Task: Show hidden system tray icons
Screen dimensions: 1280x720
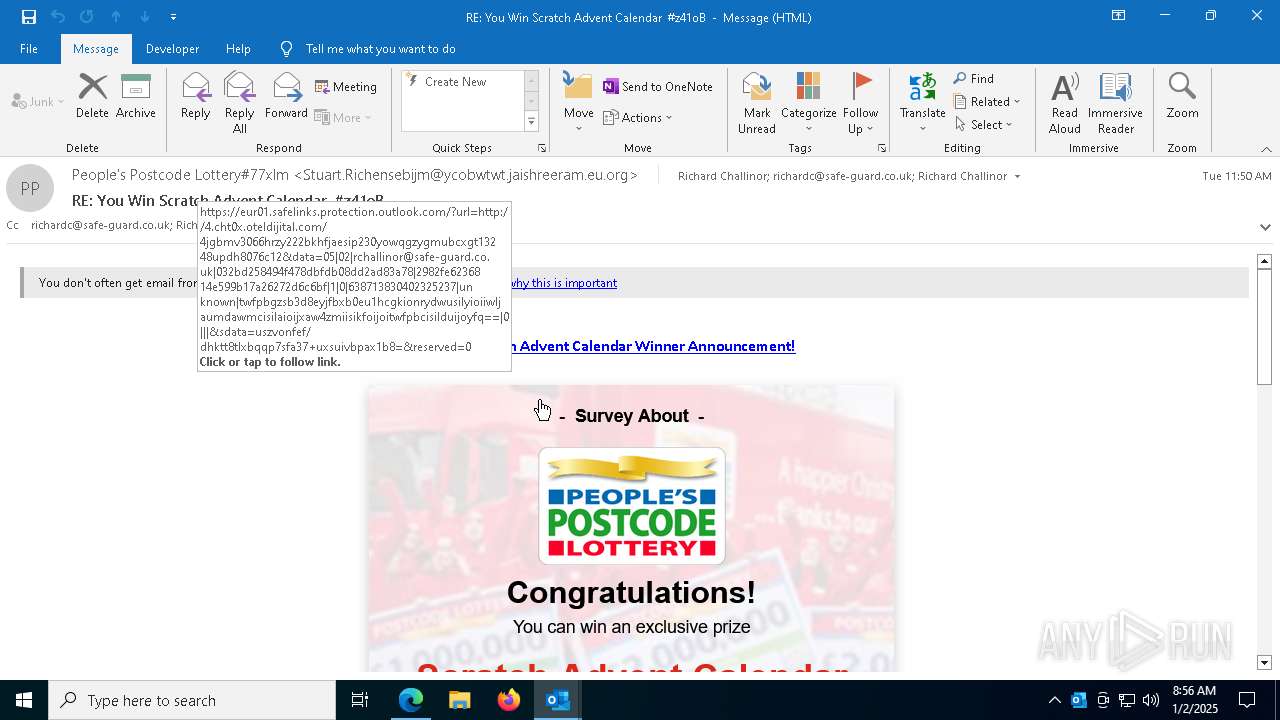Action: click(1054, 700)
